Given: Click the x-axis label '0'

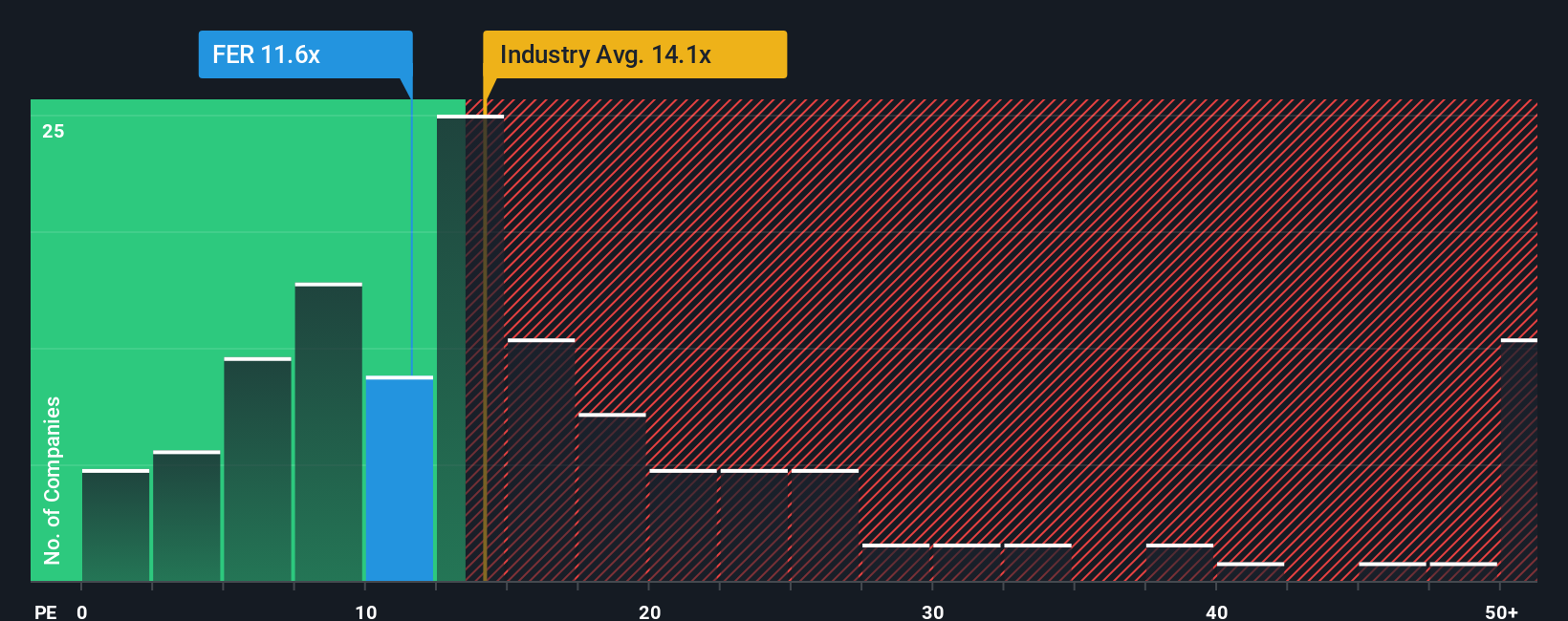Looking at the screenshot, I should [x=82, y=611].
